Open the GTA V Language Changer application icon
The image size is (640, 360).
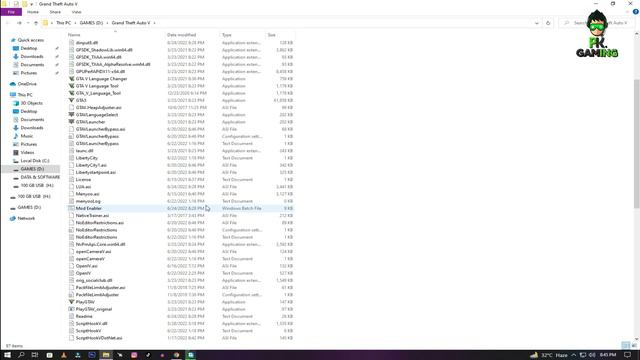71,79
